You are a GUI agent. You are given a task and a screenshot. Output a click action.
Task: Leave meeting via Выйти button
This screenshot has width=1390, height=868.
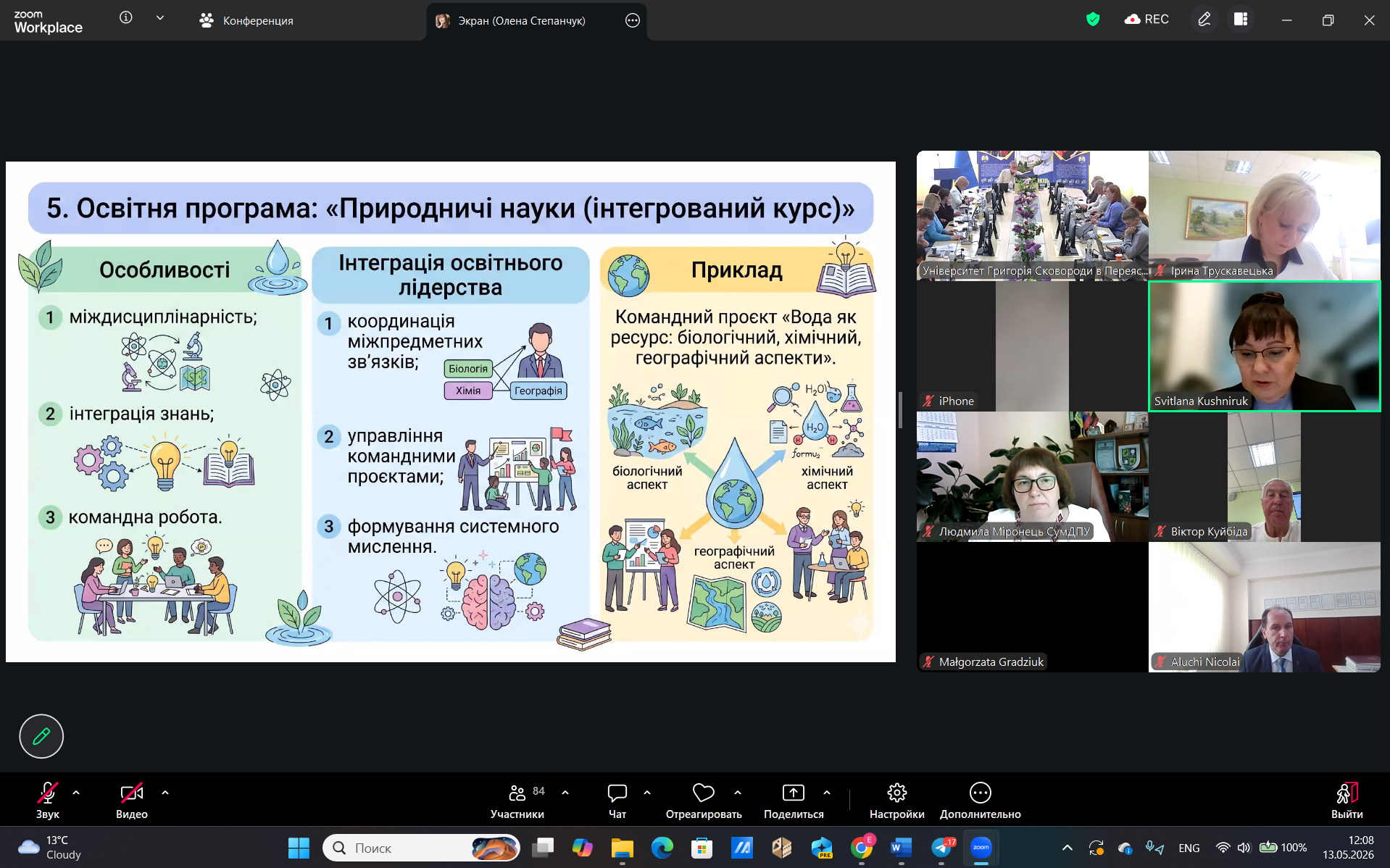(1347, 800)
